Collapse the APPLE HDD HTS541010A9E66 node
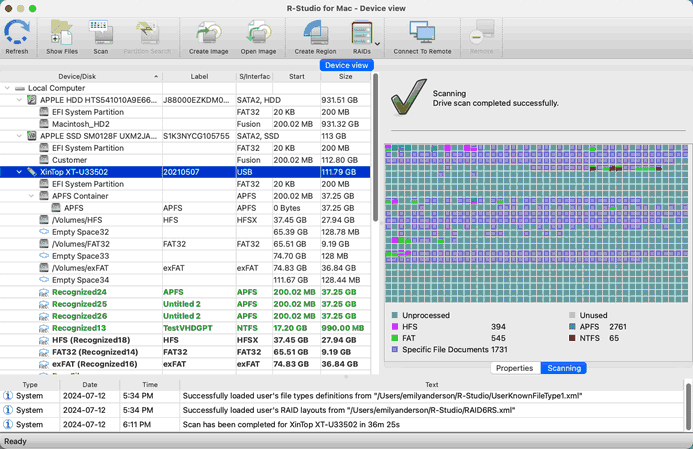This screenshot has width=693, height=449. [19, 100]
